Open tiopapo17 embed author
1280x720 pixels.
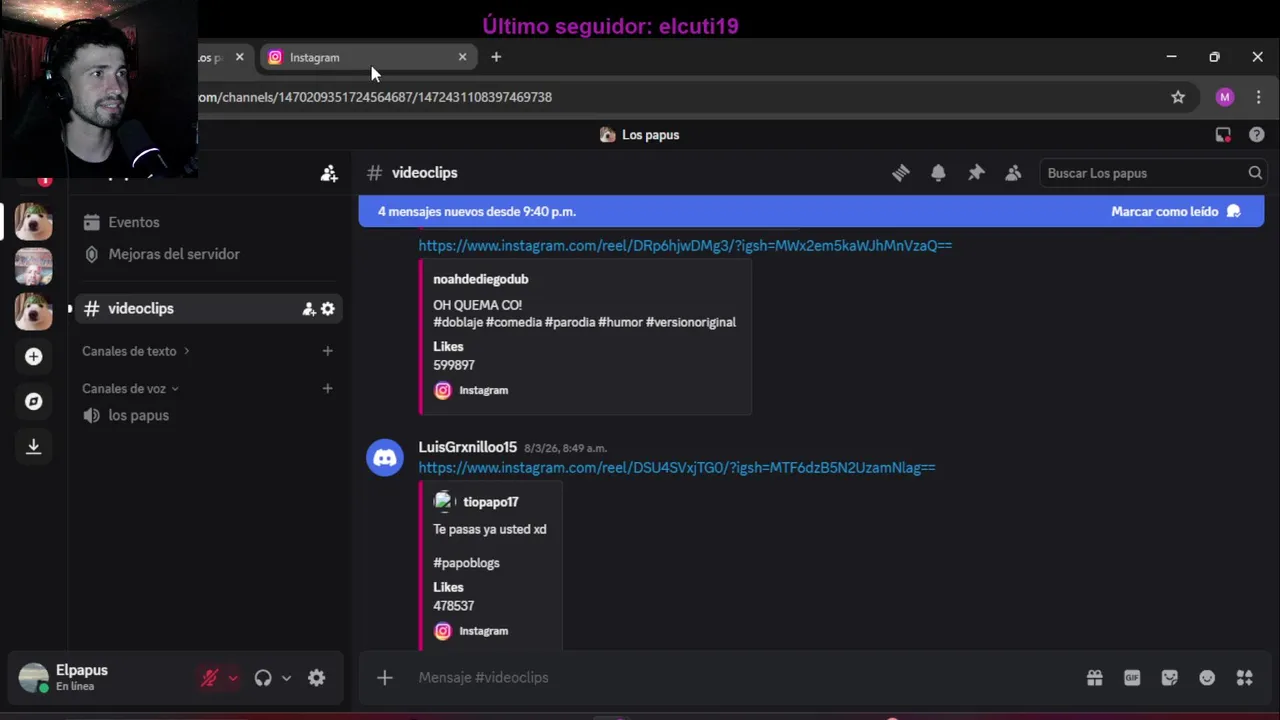point(490,502)
